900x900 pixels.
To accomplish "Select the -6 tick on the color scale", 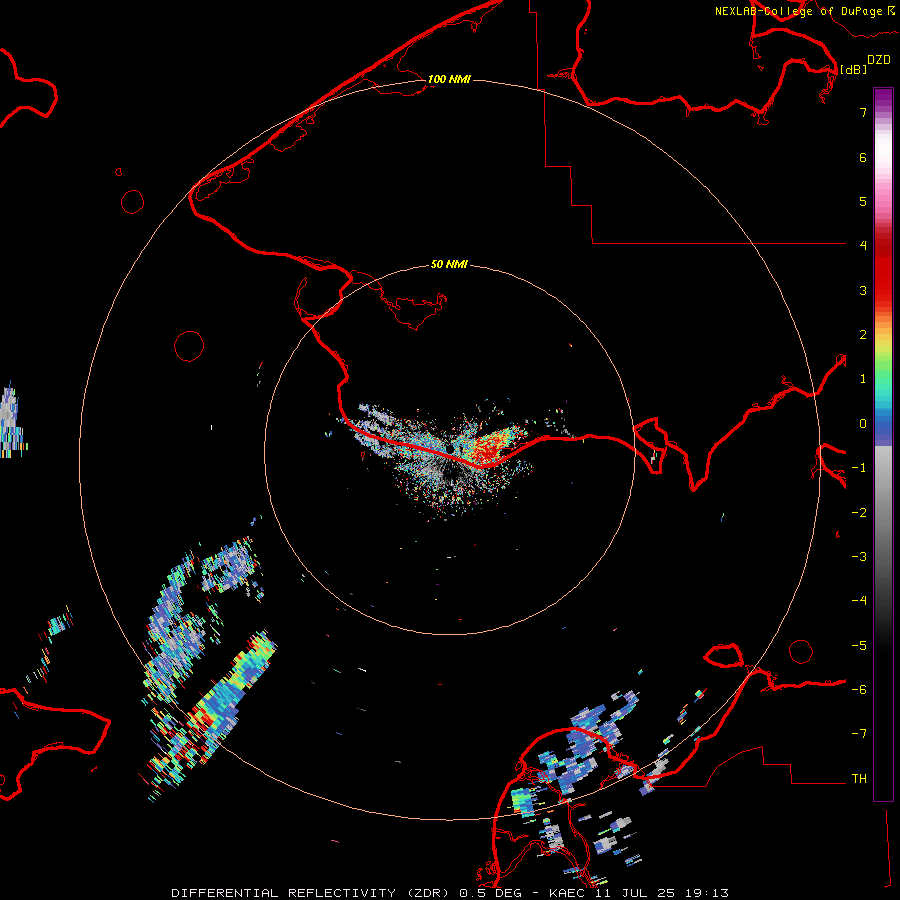I will [859, 690].
